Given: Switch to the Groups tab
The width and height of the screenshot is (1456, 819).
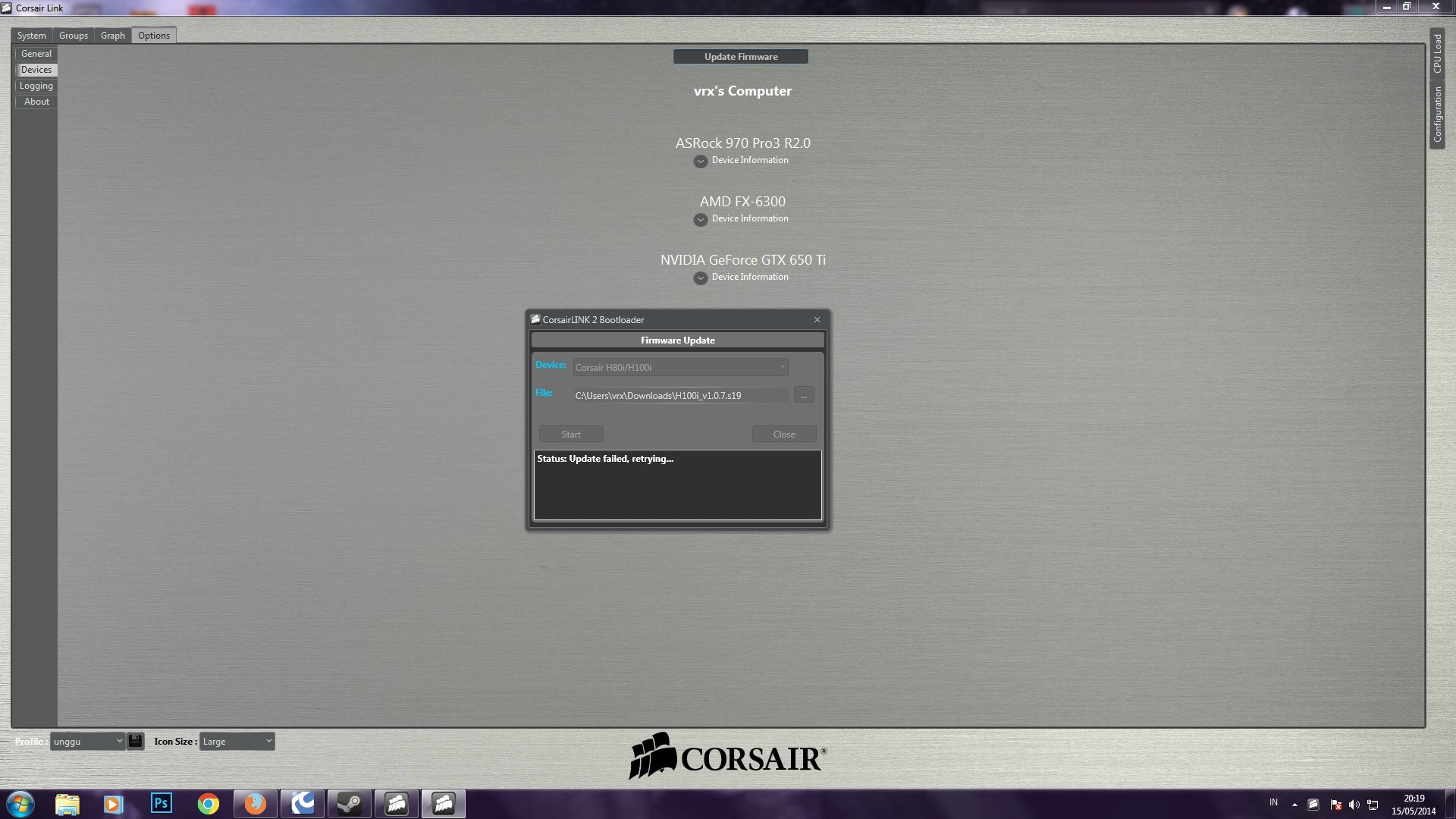Looking at the screenshot, I should (74, 36).
